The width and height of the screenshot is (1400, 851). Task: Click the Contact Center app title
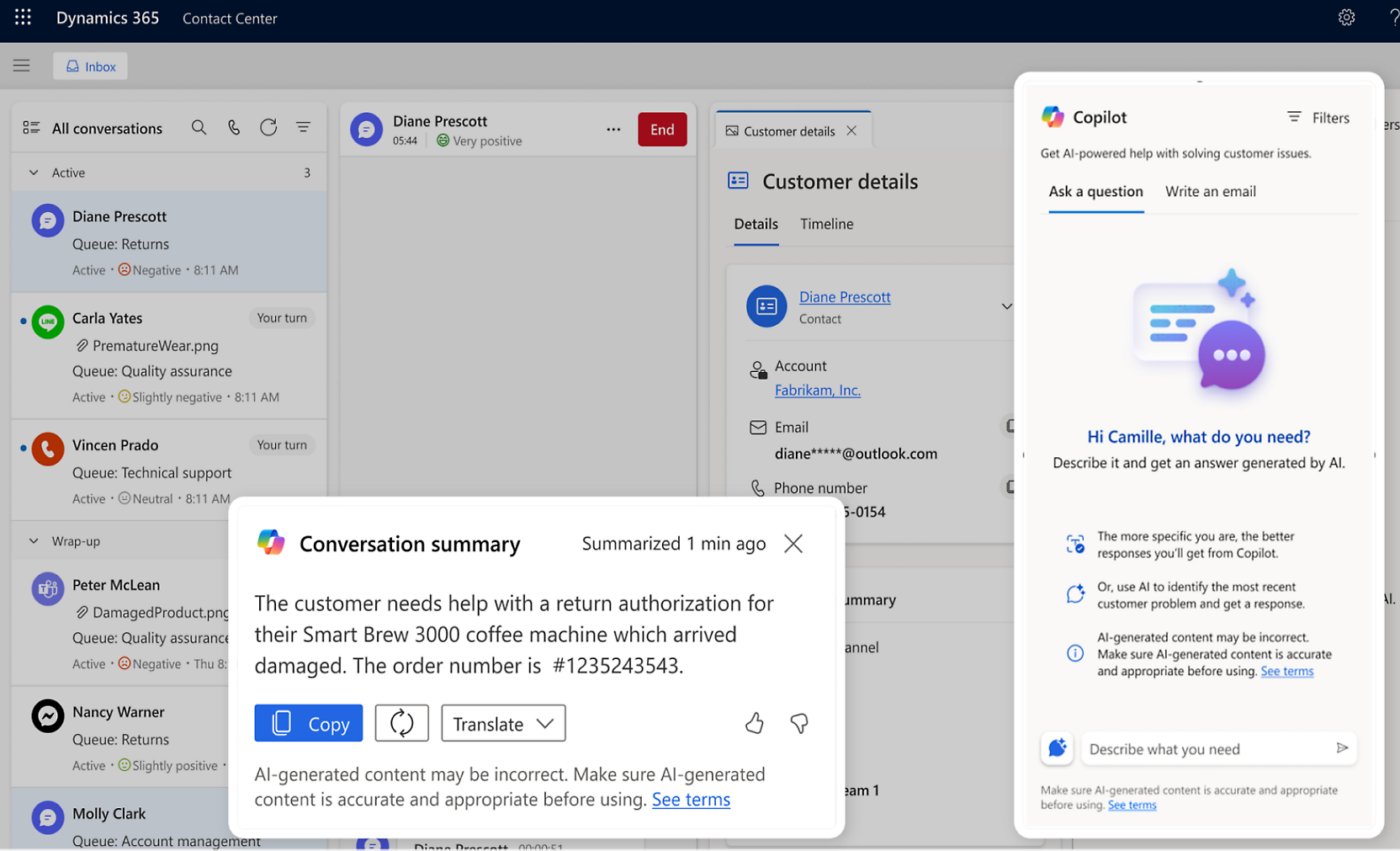(230, 19)
